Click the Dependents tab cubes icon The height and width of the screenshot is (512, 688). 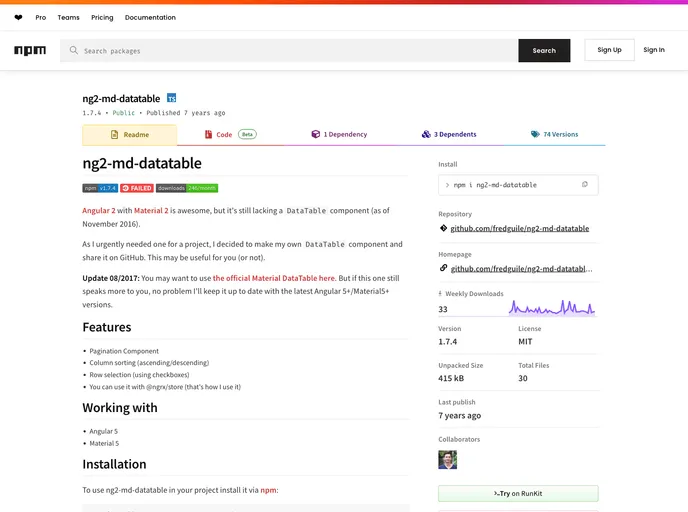tap(426, 134)
